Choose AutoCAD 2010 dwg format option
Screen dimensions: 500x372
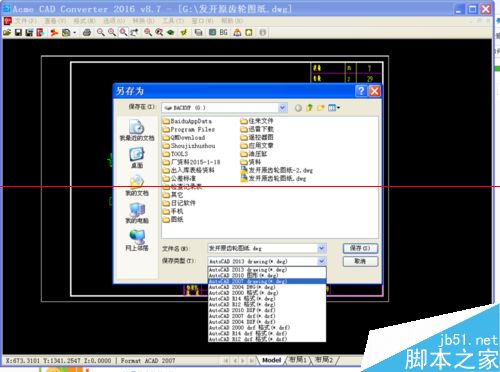267,276
